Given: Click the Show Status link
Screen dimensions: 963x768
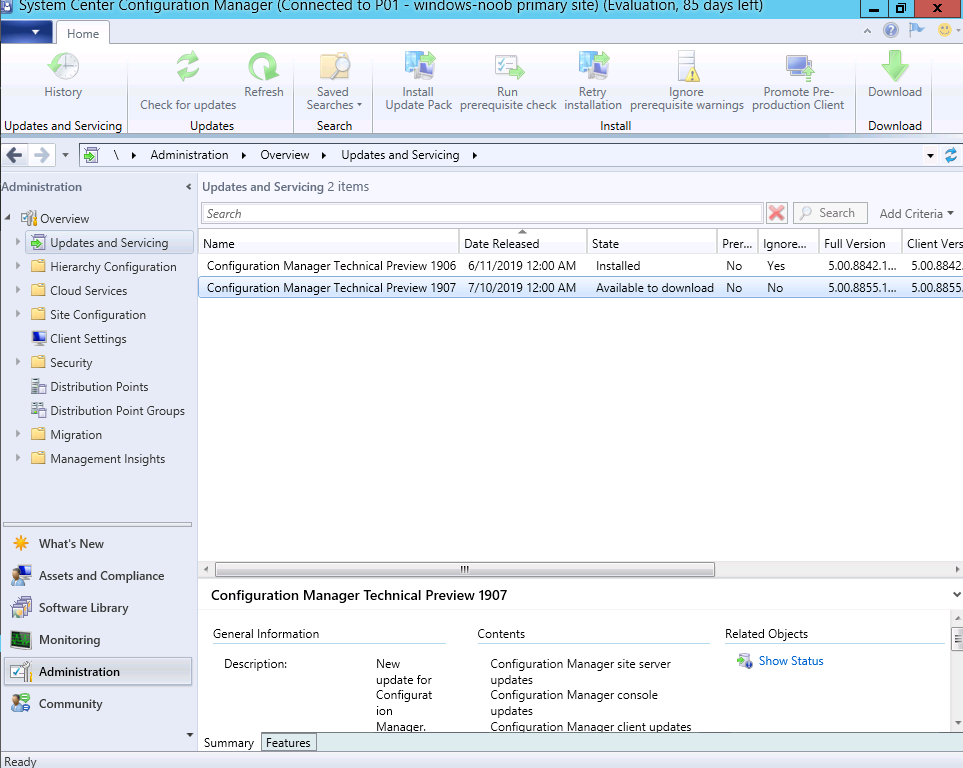Looking at the screenshot, I should point(790,661).
